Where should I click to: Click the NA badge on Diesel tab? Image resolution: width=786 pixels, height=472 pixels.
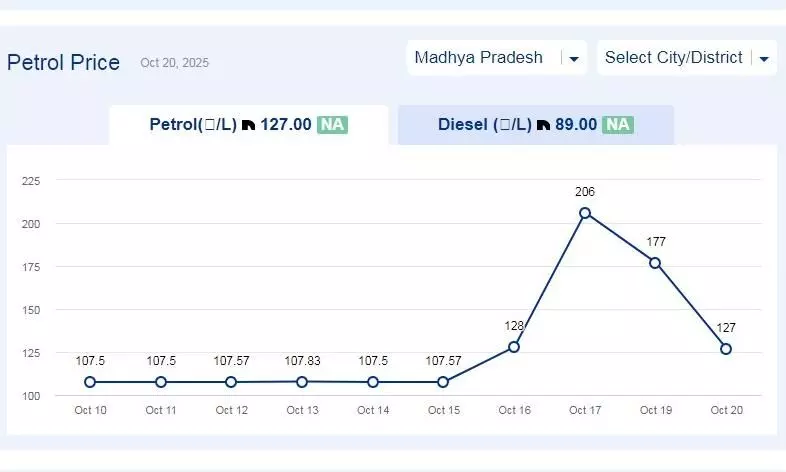click(618, 125)
